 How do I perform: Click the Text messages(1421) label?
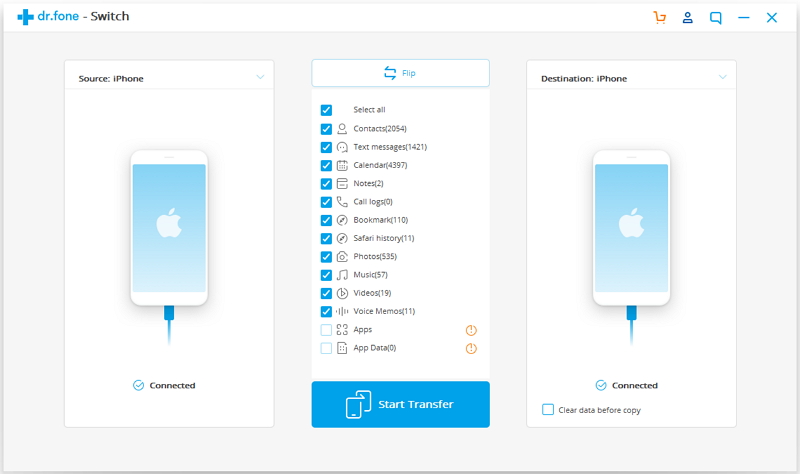tap(390, 147)
